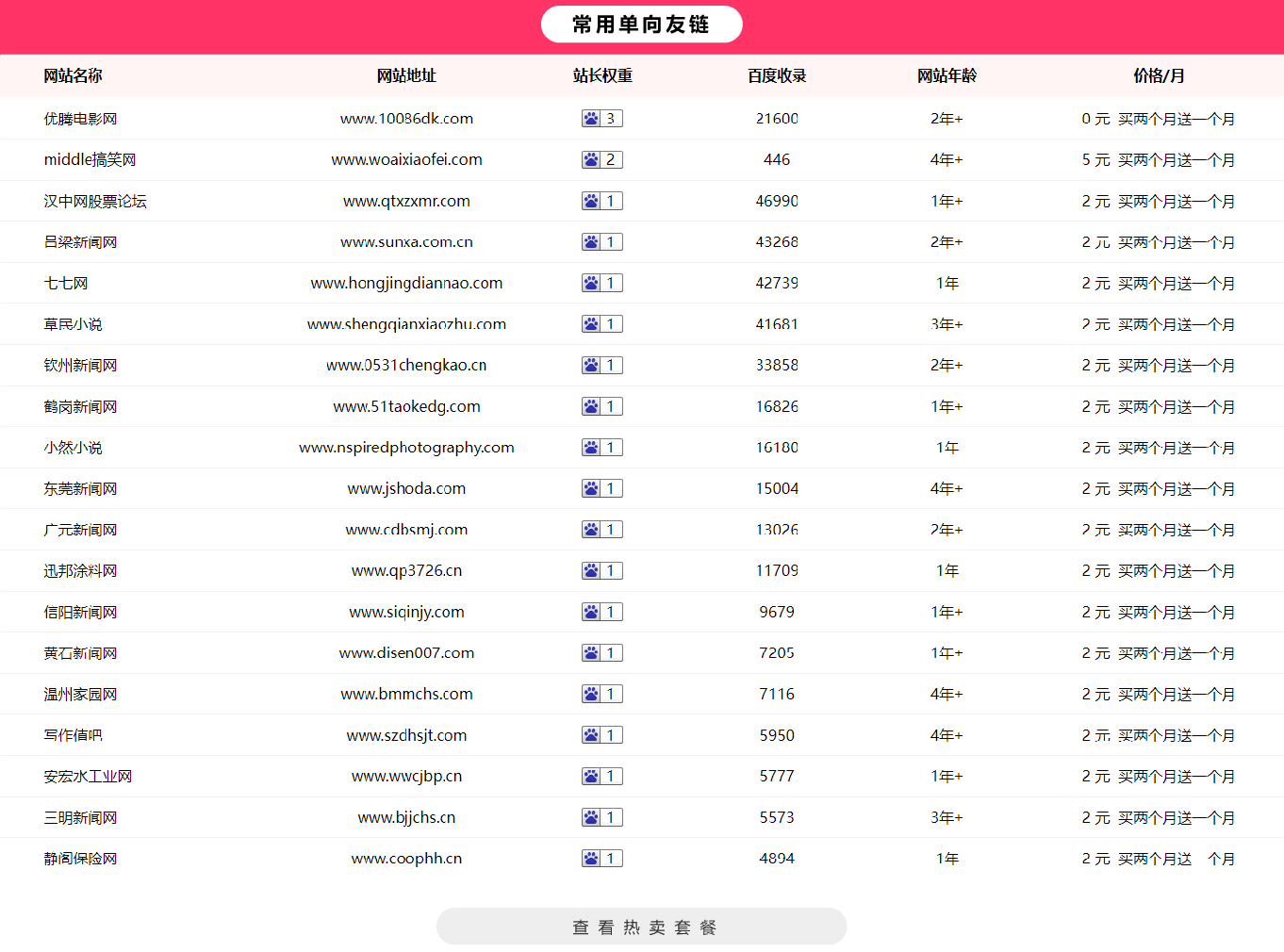1284x952 pixels.
Task: Select the 优腾电影网 site name
Action: pos(80,119)
